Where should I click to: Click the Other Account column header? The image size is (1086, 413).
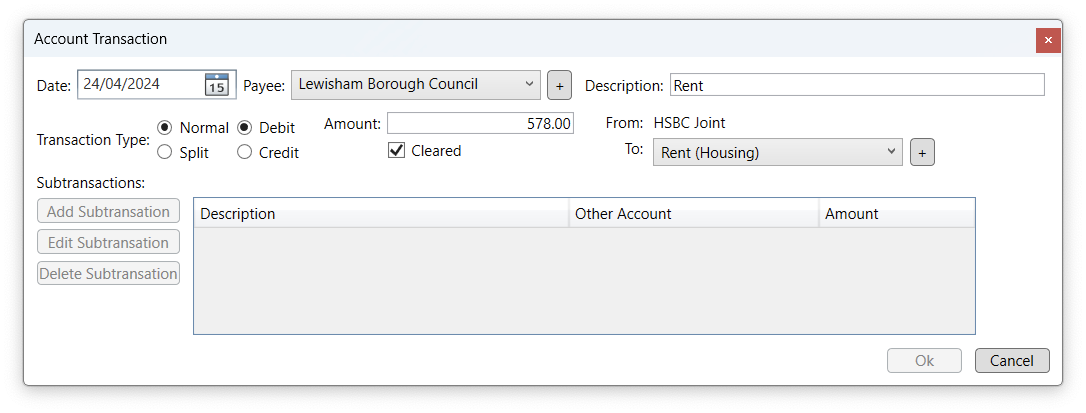[x=694, y=213]
